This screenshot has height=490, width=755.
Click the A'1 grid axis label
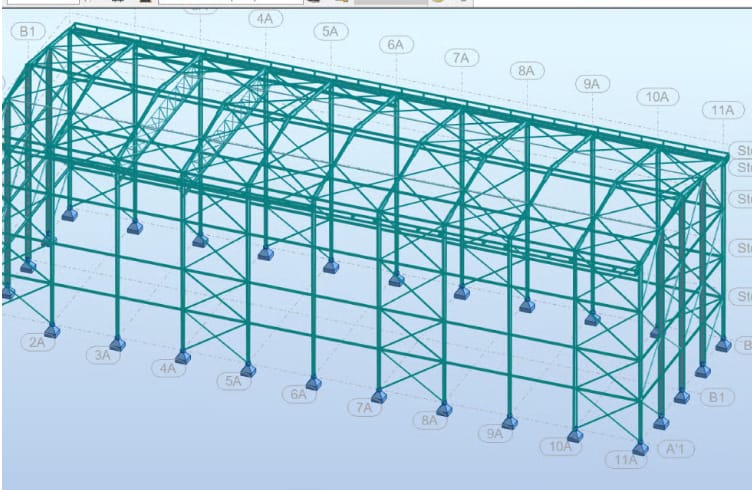click(x=677, y=450)
